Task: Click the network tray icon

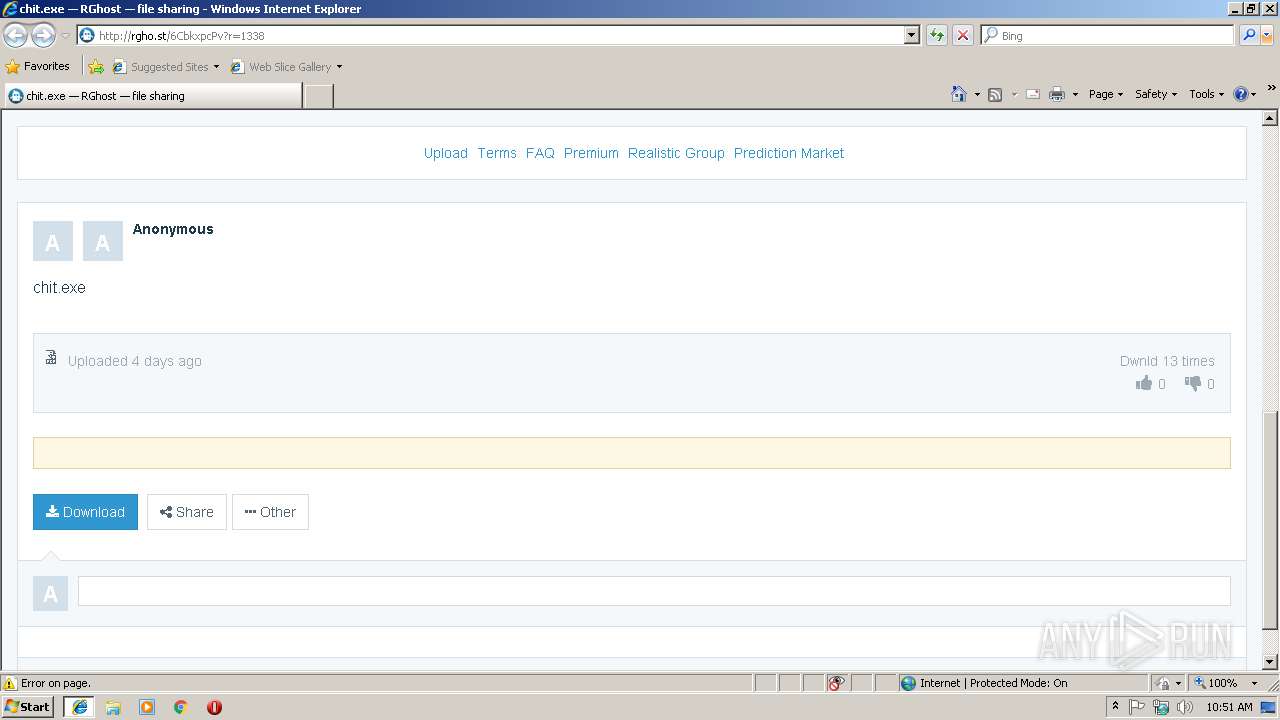Action: click(1161, 707)
